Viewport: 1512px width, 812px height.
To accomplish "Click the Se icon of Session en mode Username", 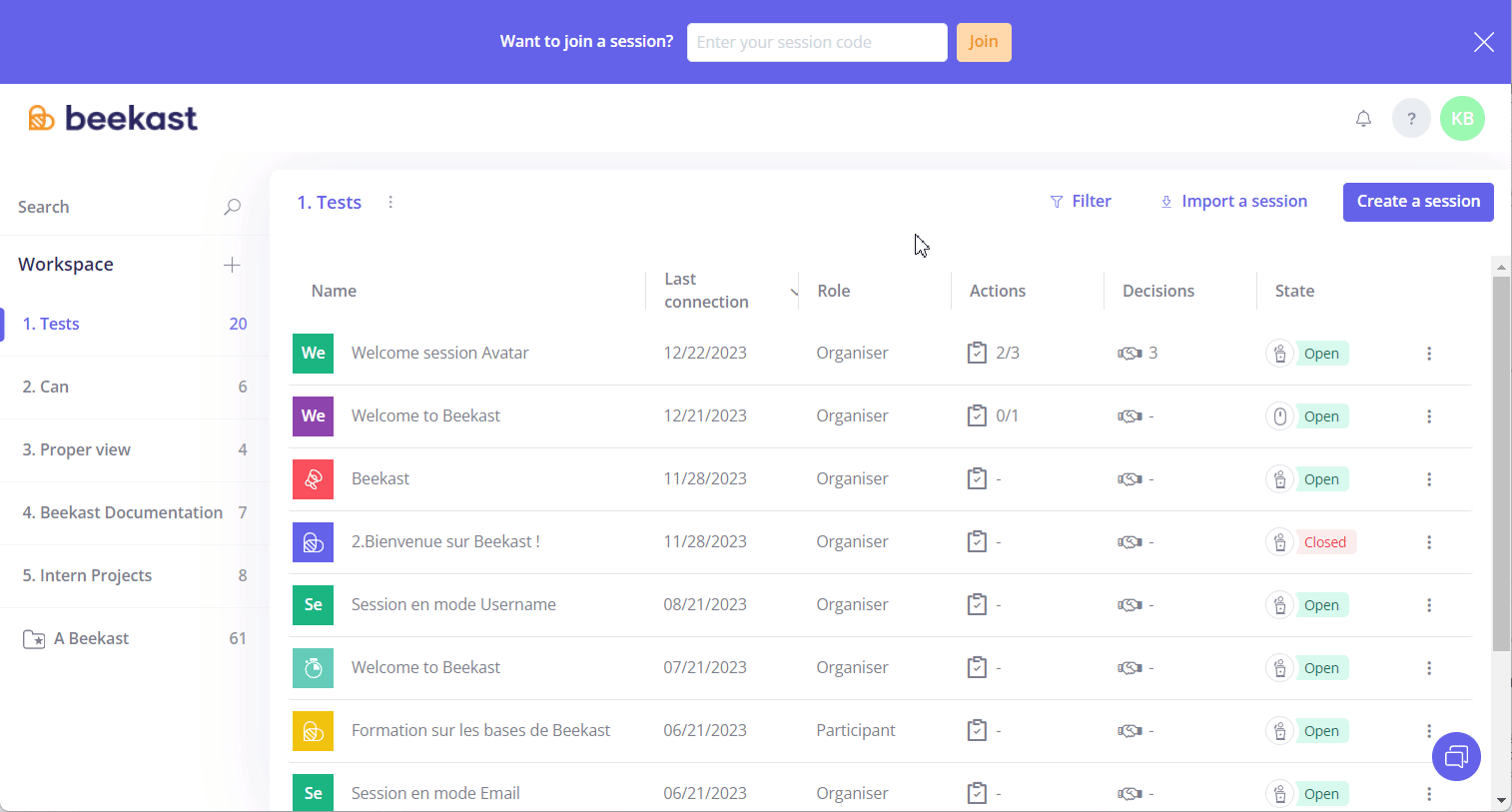I will pos(313,604).
